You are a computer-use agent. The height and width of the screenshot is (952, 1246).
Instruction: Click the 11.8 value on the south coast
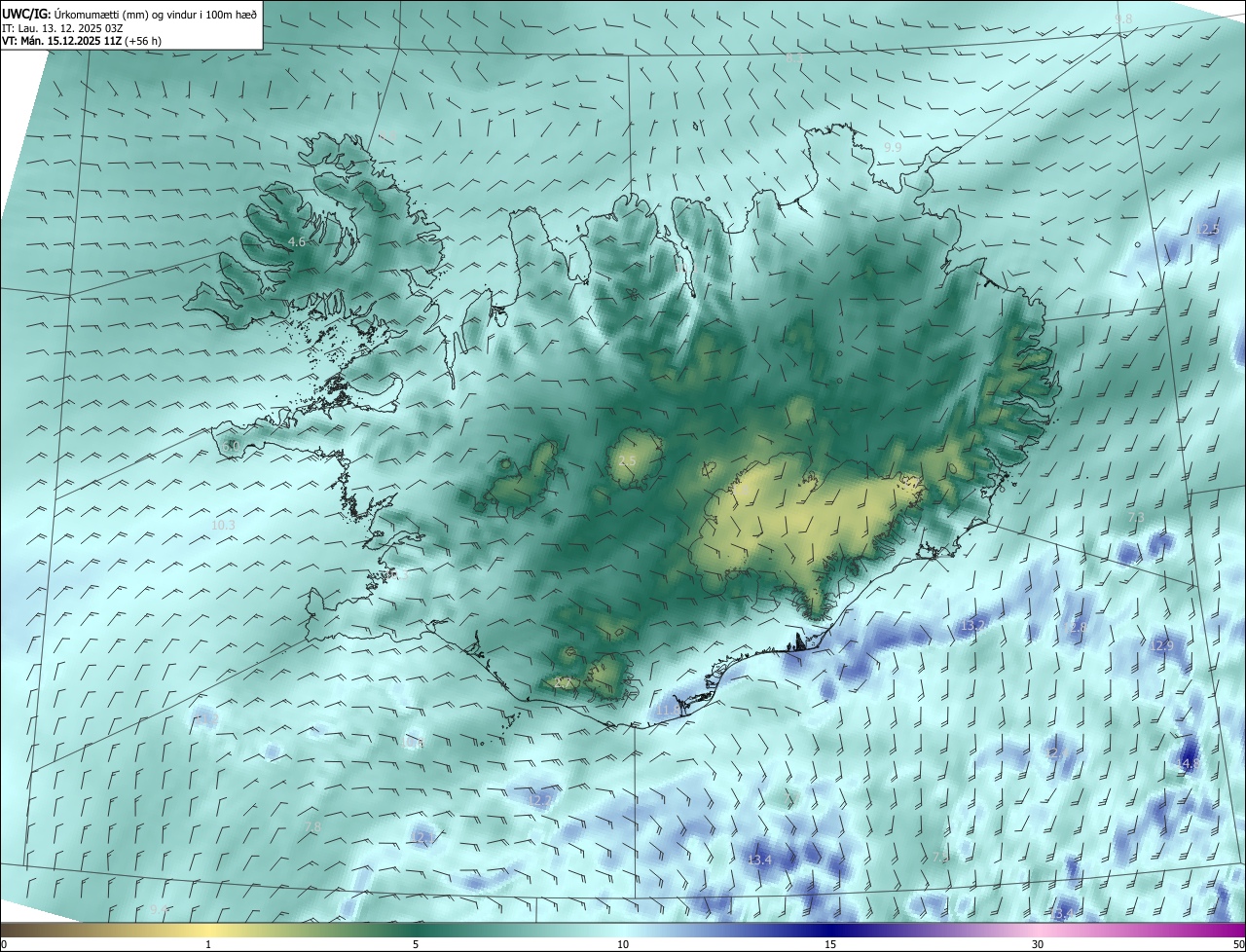click(669, 712)
